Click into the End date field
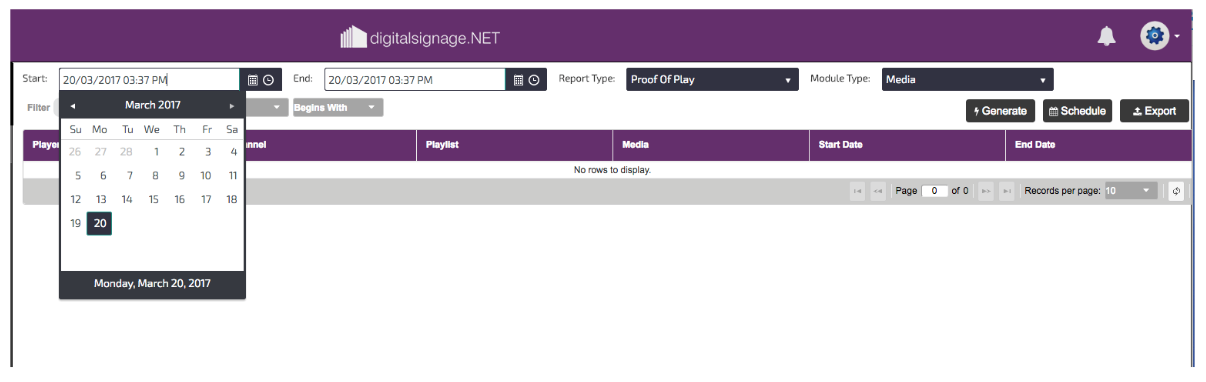 (x=416, y=80)
